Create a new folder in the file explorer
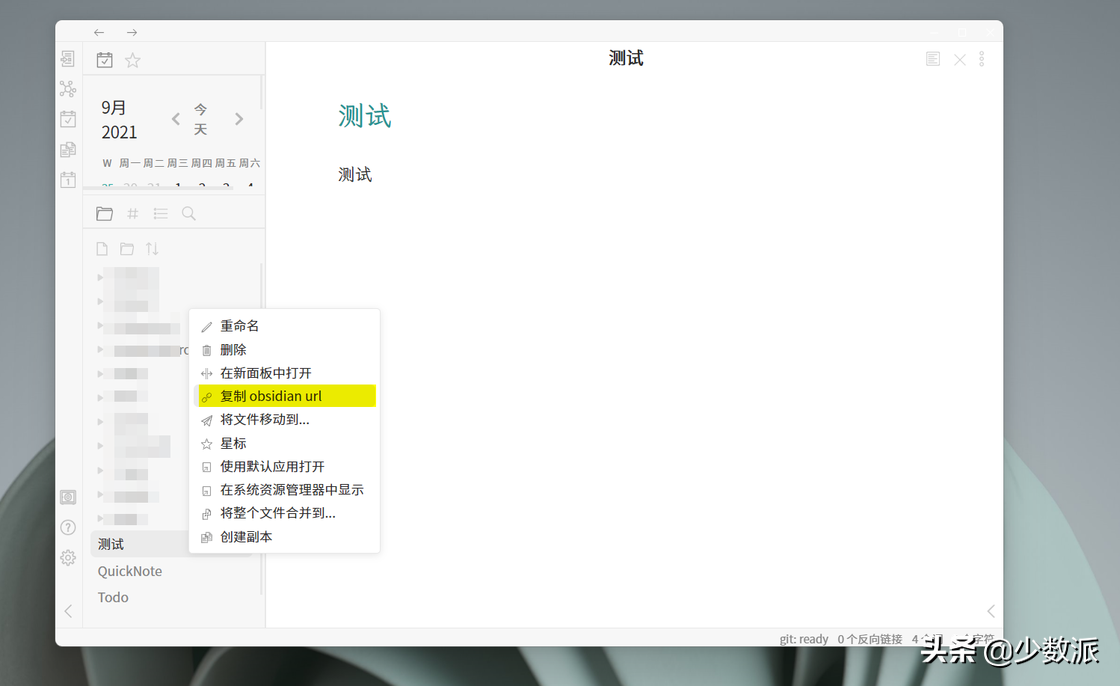The width and height of the screenshot is (1120, 686). [127, 248]
